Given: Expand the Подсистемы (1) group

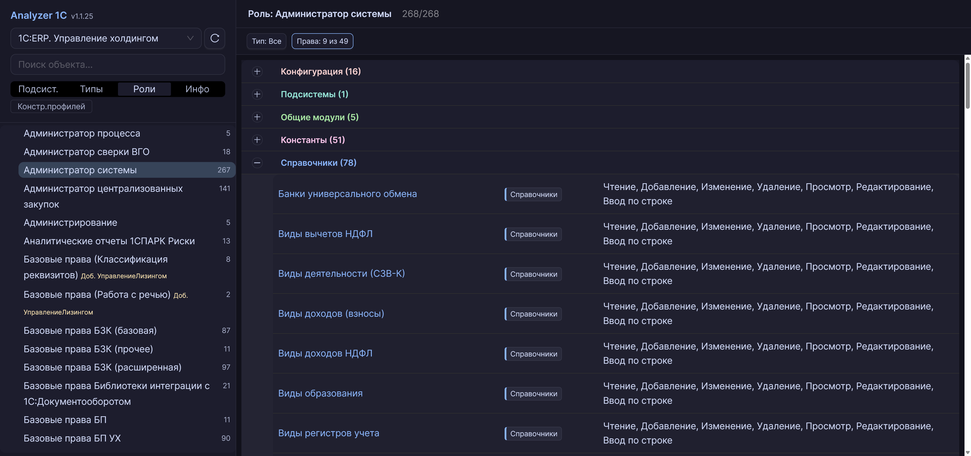Looking at the screenshot, I should (x=257, y=94).
